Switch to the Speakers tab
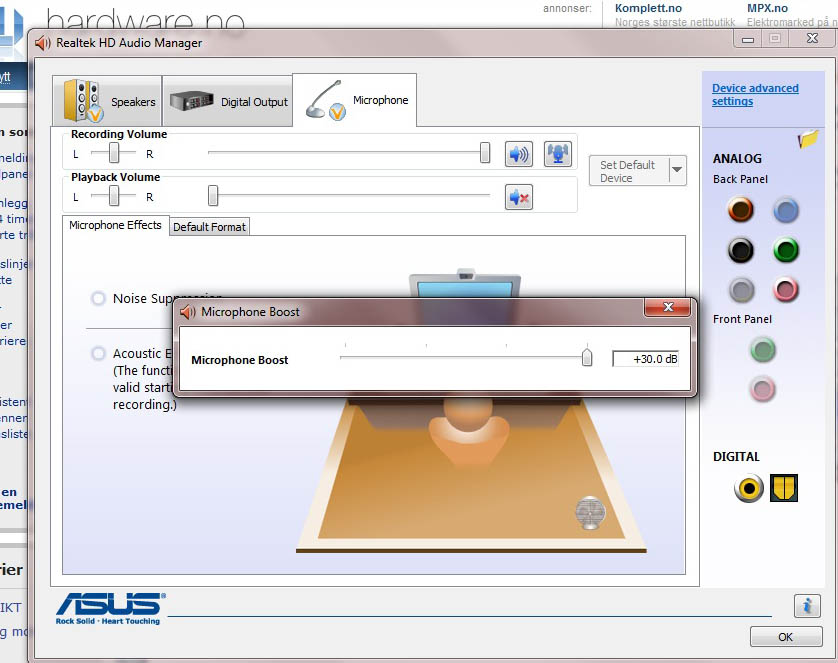 [x=107, y=101]
